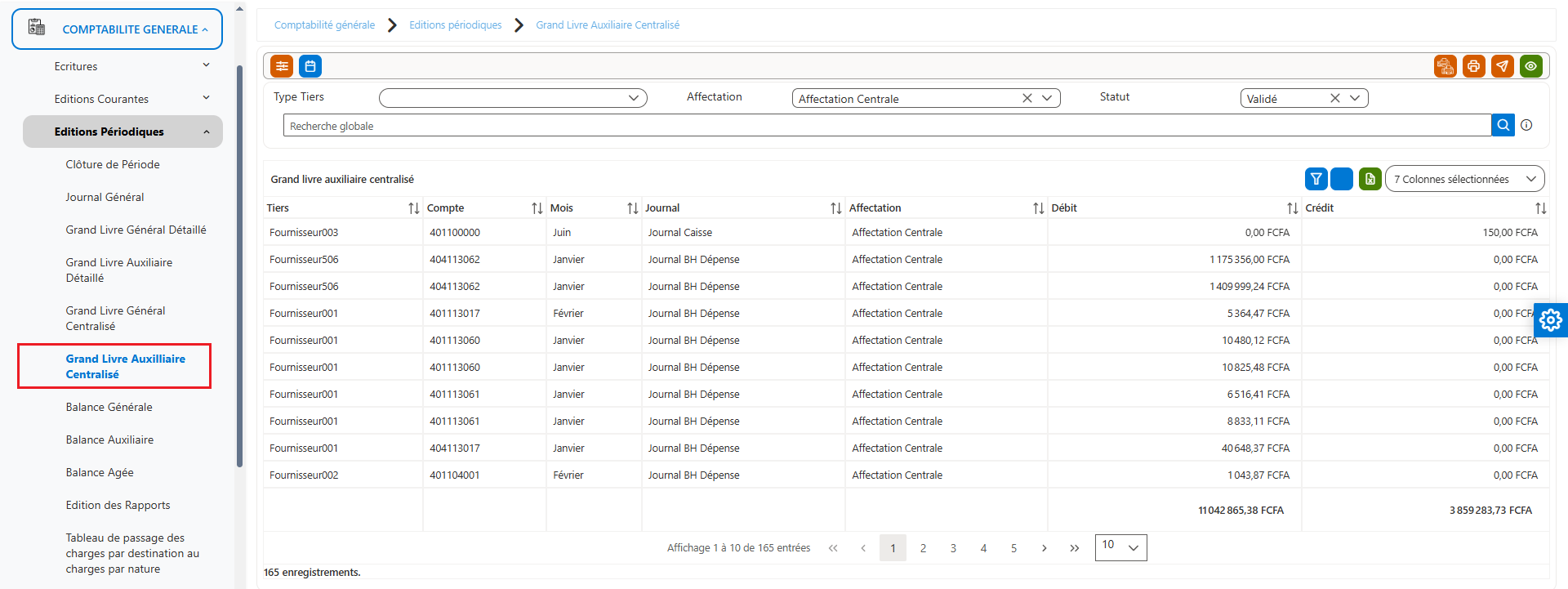Open the Type Tiers dropdown
Image resolution: width=1568 pixels, height=589 pixels.
pos(513,98)
